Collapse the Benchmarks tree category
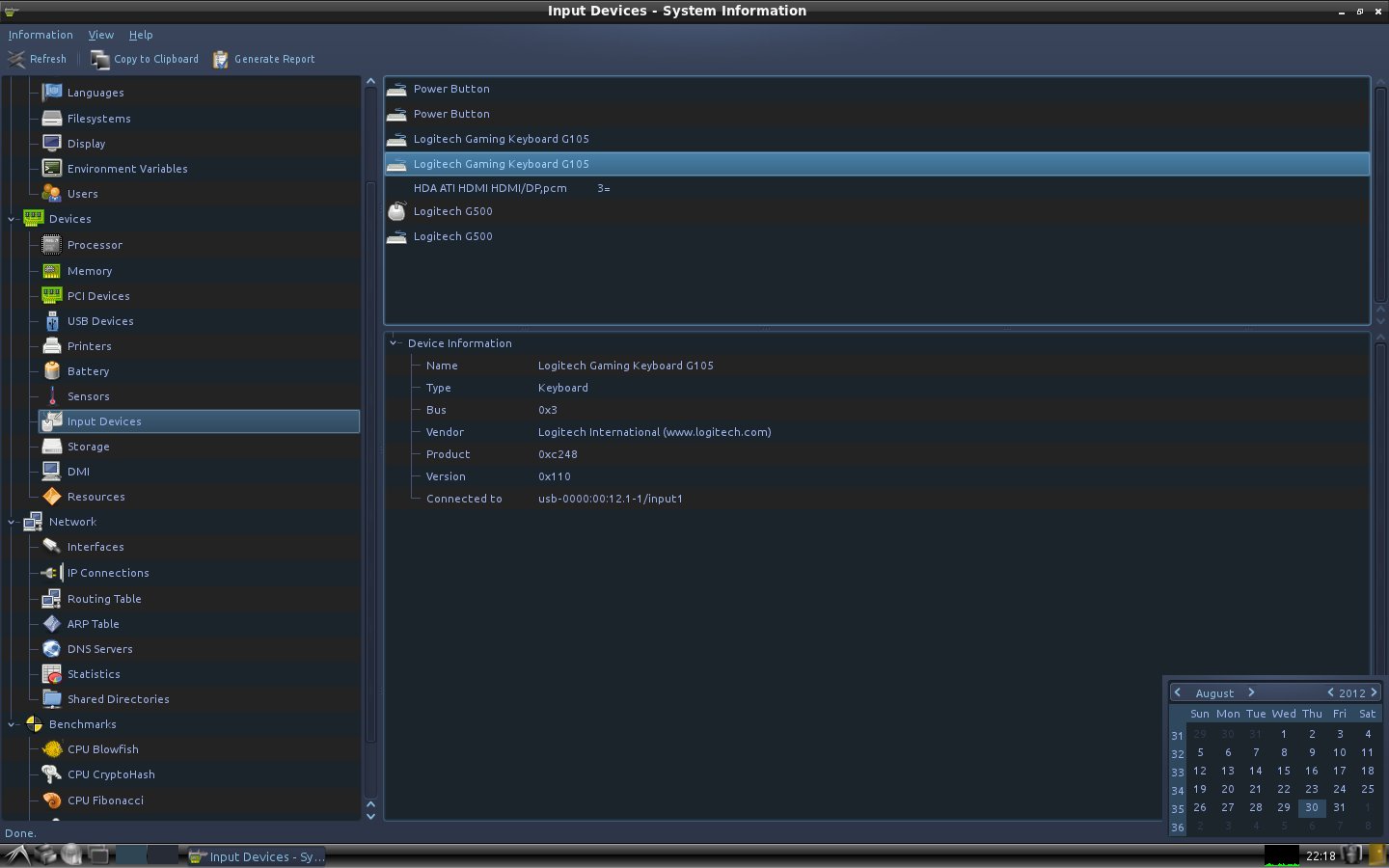This screenshot has height=868, width=1389. point(12,724)
